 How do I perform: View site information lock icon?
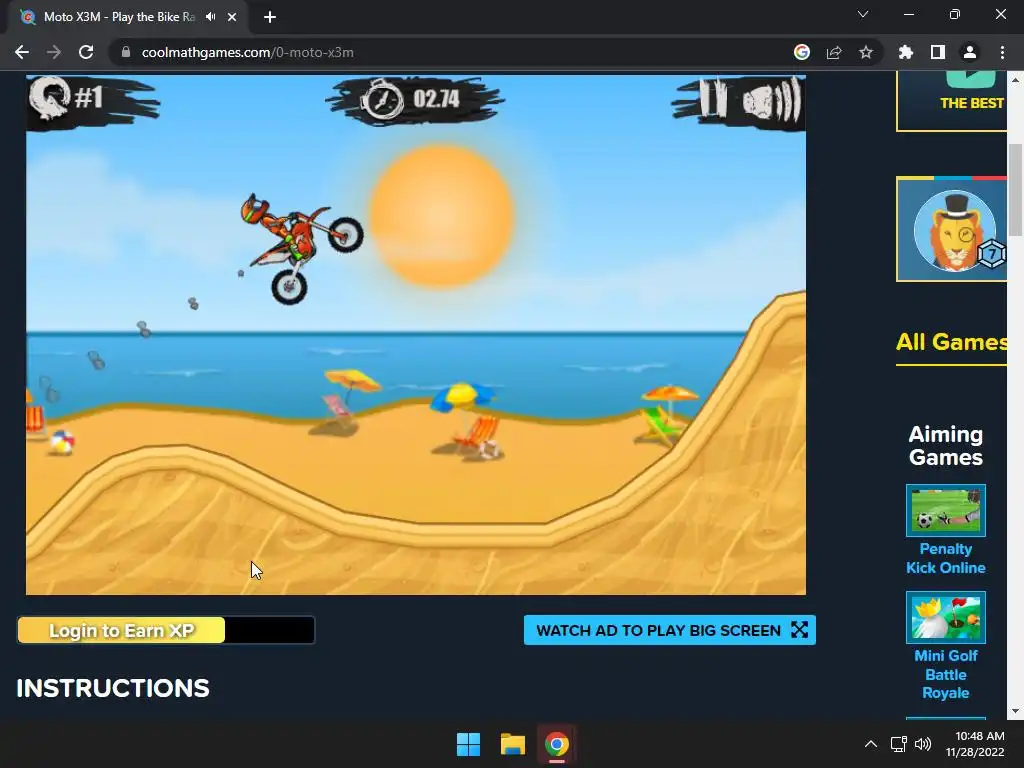[x=126, y=52]
